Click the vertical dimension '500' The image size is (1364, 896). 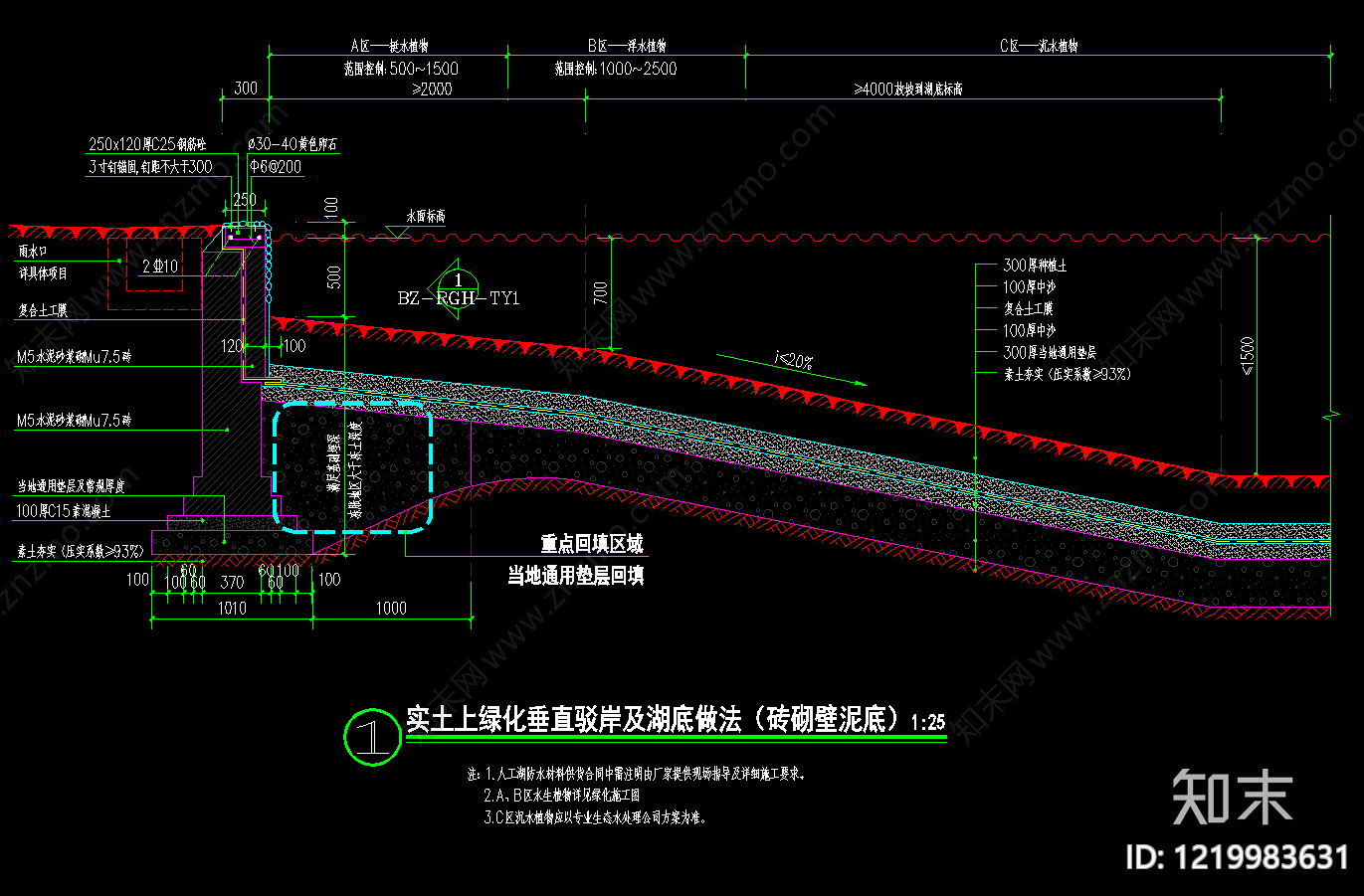334,276
